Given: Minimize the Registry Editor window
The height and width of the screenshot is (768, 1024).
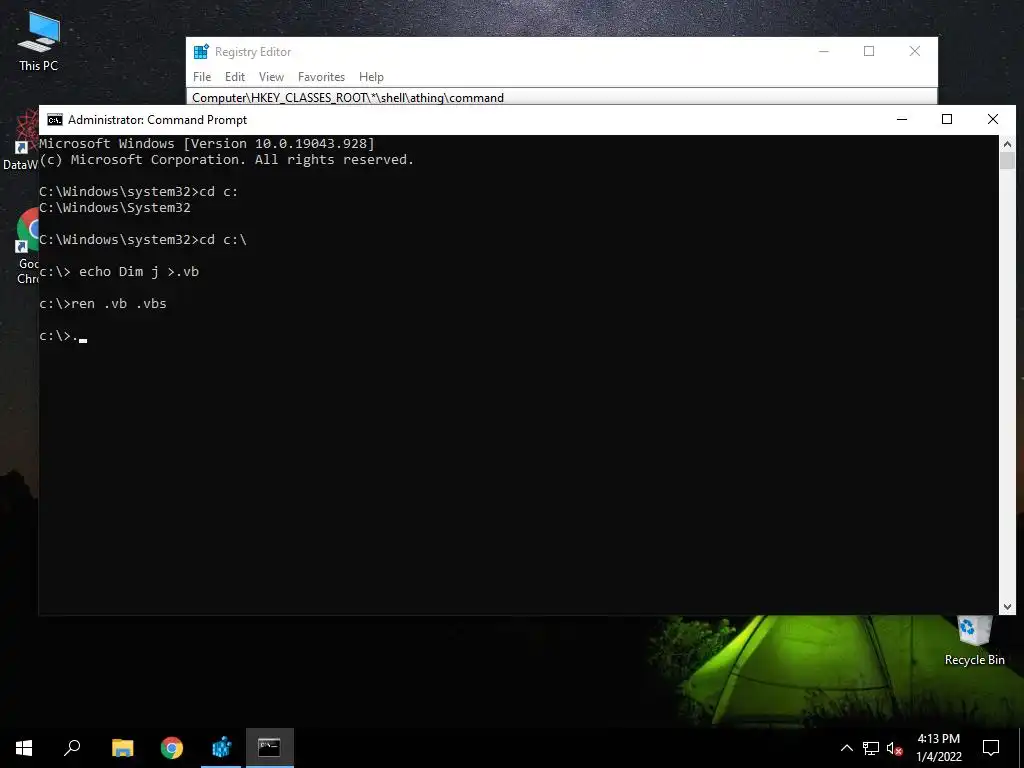Looking at the screenshot, I should coord(824,52).
